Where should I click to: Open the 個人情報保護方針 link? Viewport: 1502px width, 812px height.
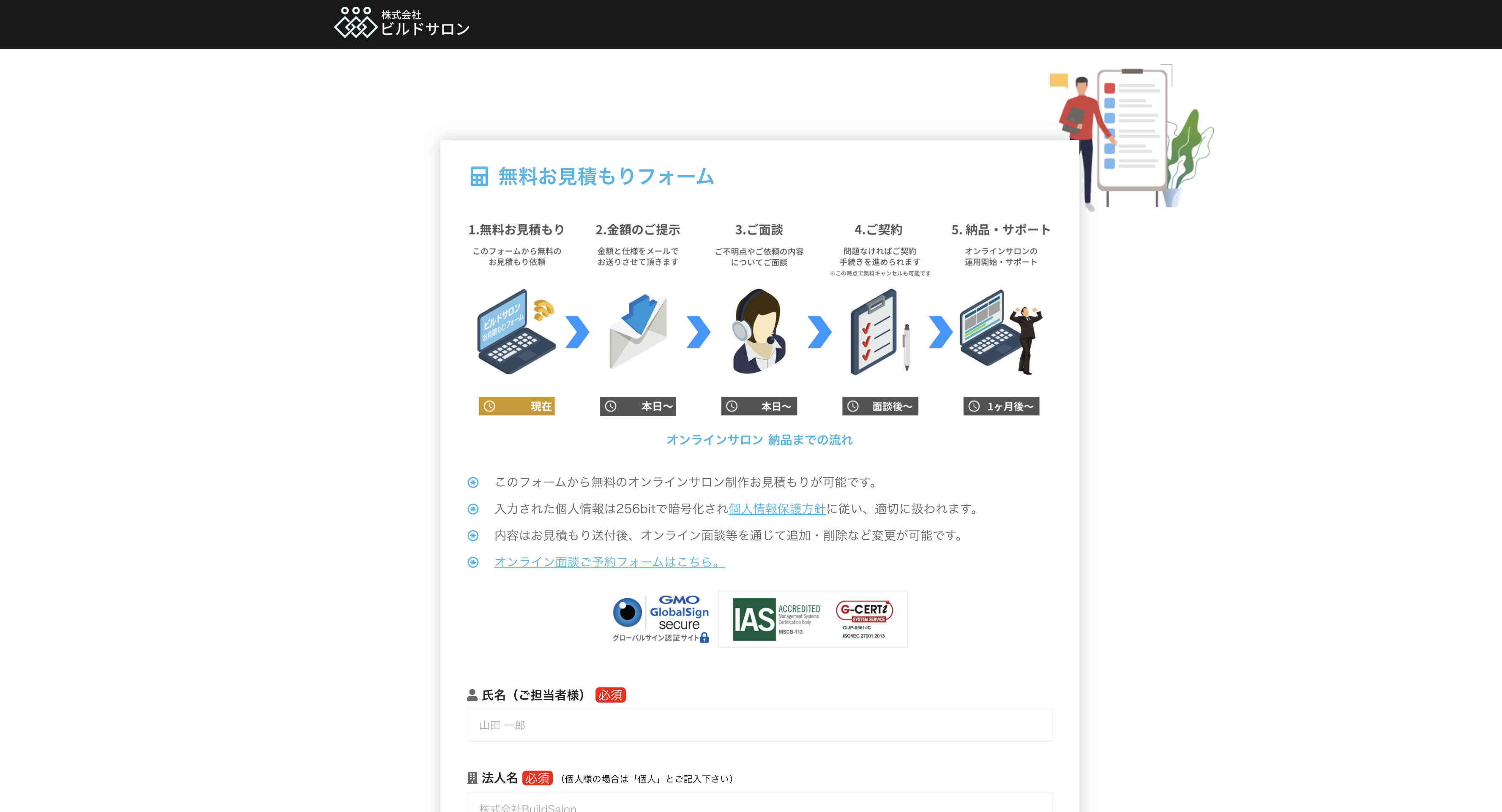(777, 508)
